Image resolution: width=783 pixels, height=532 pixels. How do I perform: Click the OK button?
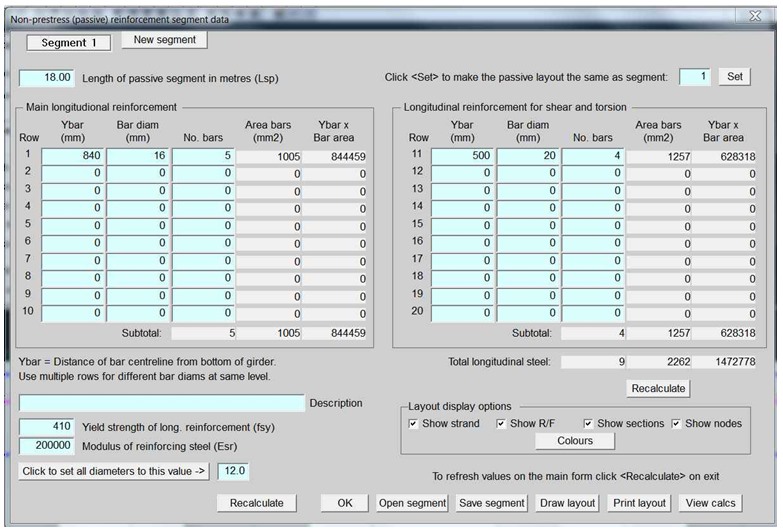(x=345, y=503)
